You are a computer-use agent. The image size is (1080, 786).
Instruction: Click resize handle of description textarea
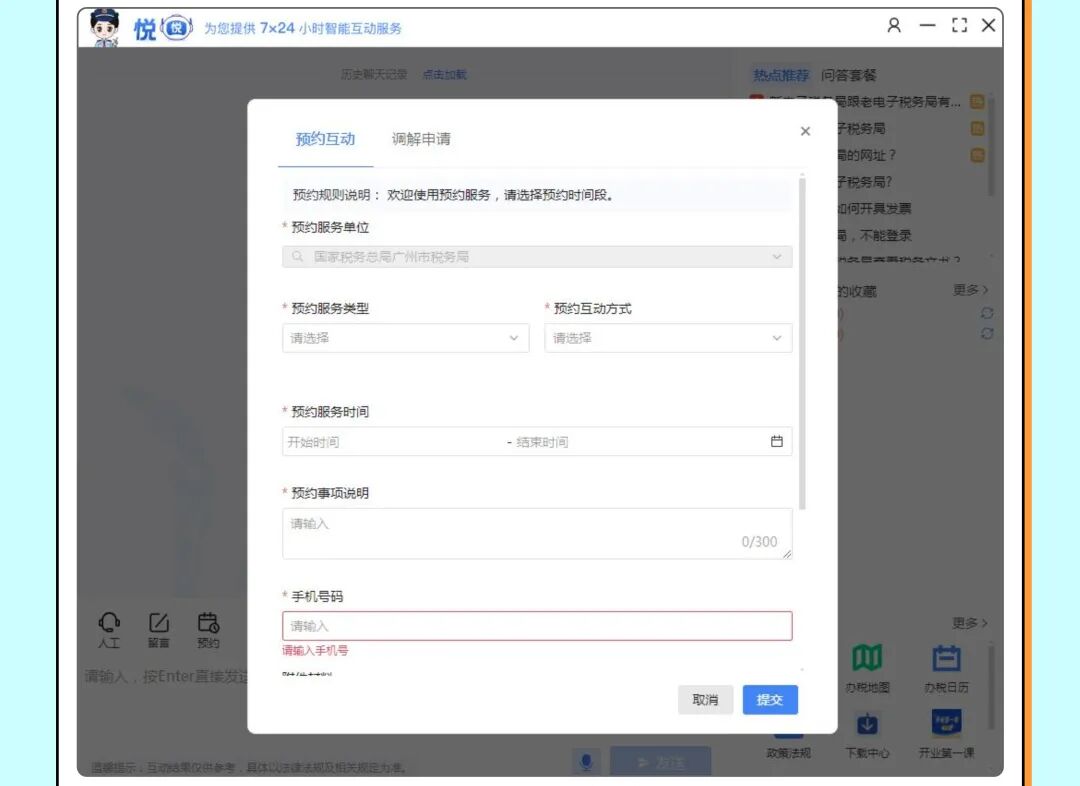click(787, 553)
